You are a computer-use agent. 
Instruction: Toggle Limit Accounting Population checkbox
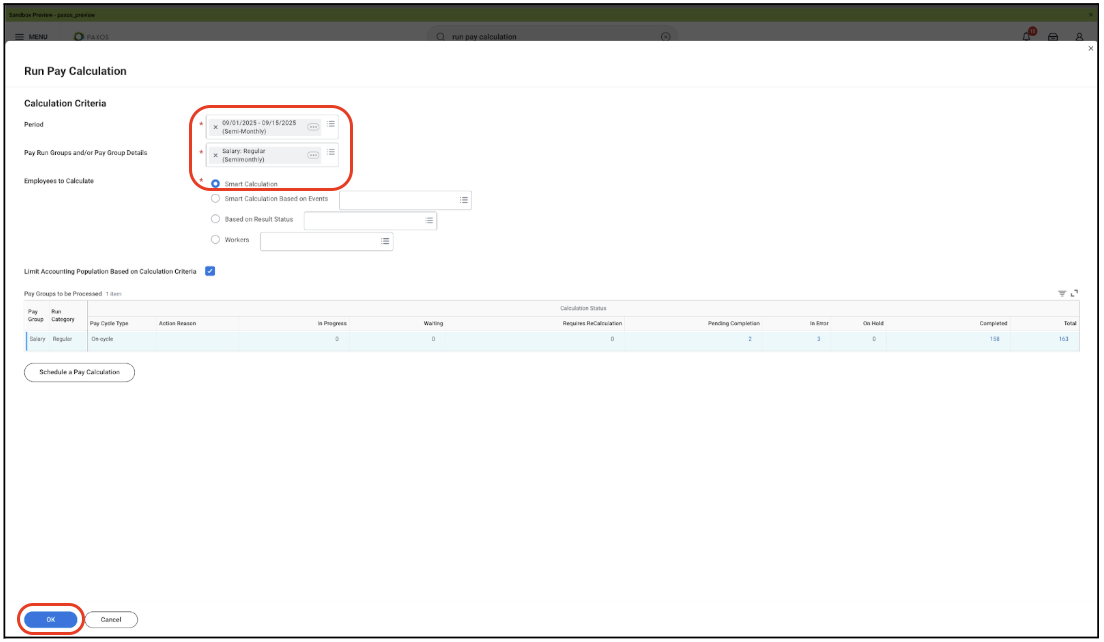210,271
